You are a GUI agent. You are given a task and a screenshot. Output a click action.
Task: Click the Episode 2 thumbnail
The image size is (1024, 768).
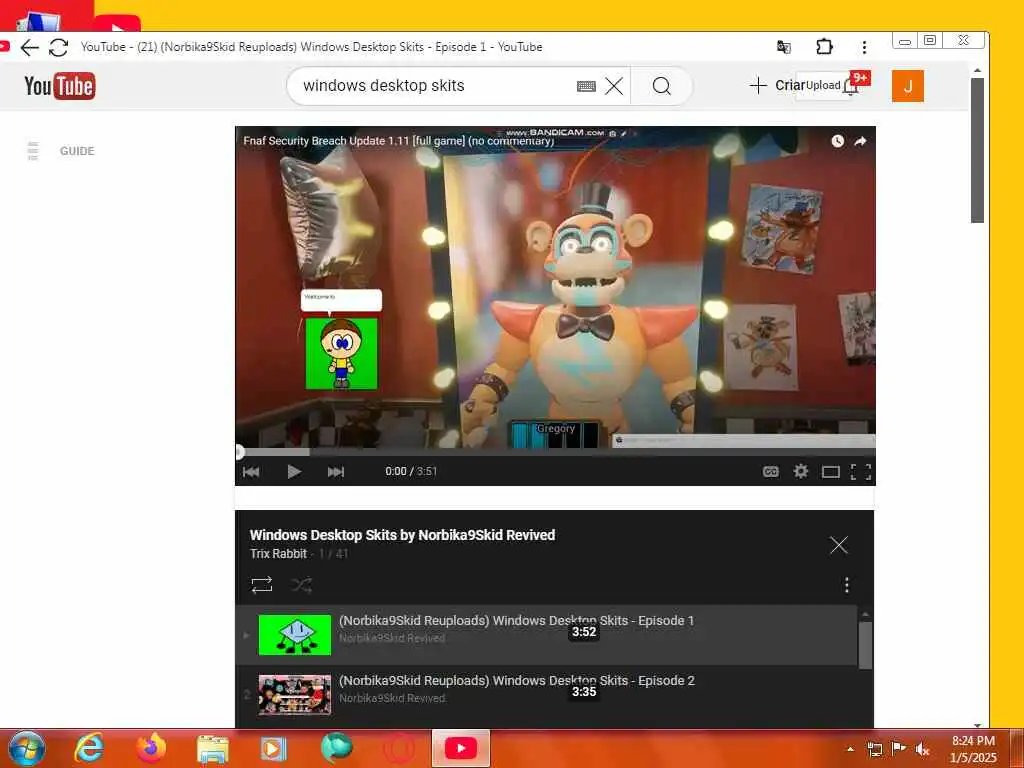[295, 695]
